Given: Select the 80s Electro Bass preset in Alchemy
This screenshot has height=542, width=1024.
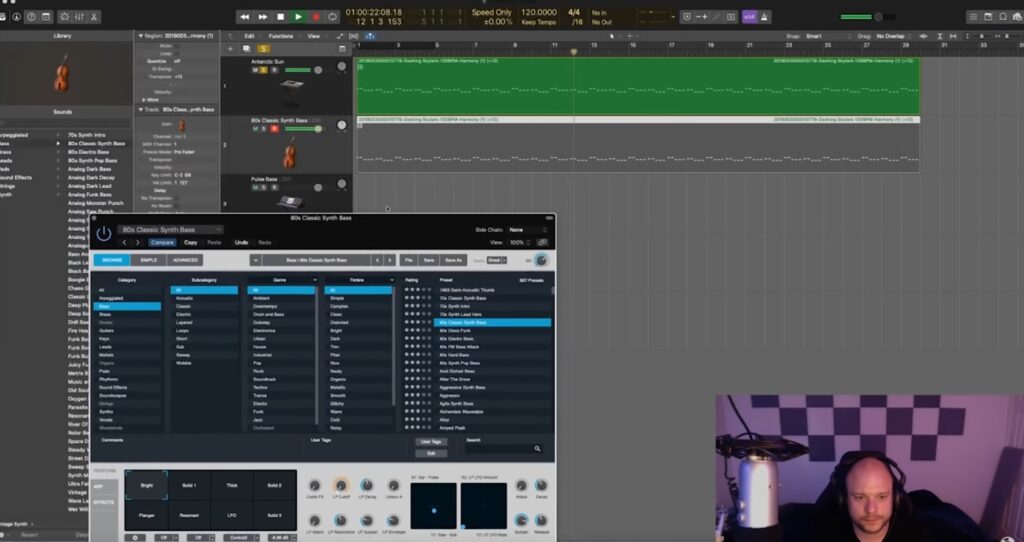Looking at the screenshot, I should point(493,339).
